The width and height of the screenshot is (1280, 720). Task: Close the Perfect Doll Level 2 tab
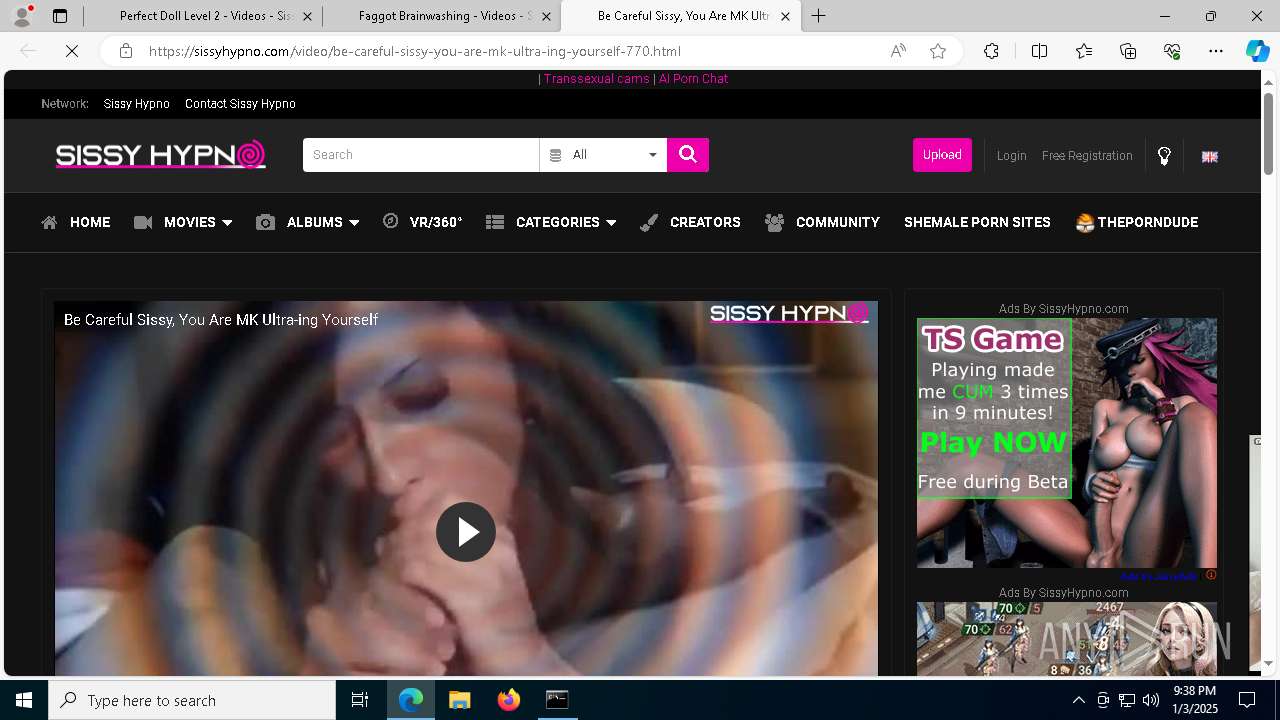[308, 16]
